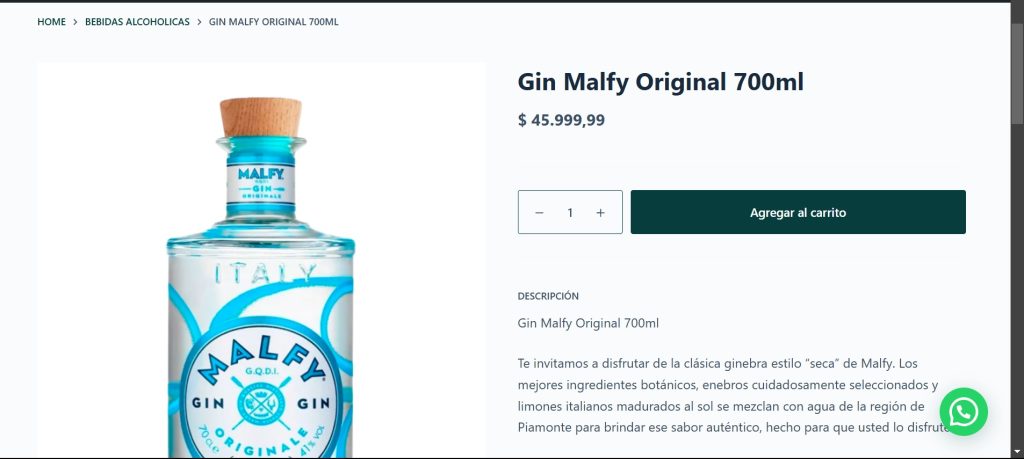Click the price $ 45.999,99

[561, 120]
